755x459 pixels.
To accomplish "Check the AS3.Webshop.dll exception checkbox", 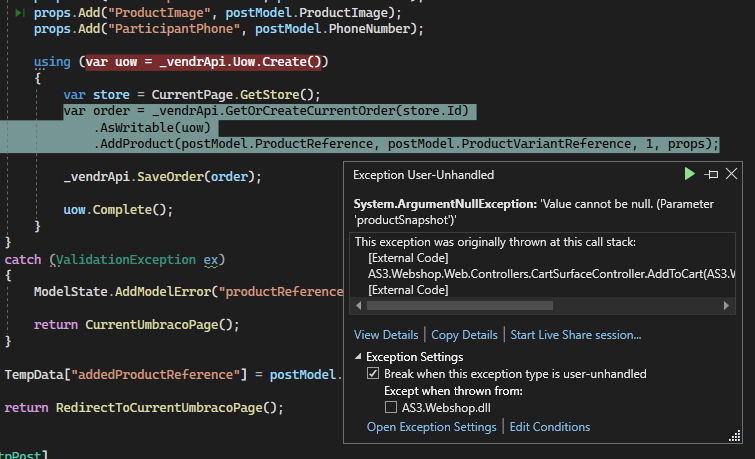I will point(391,408).
